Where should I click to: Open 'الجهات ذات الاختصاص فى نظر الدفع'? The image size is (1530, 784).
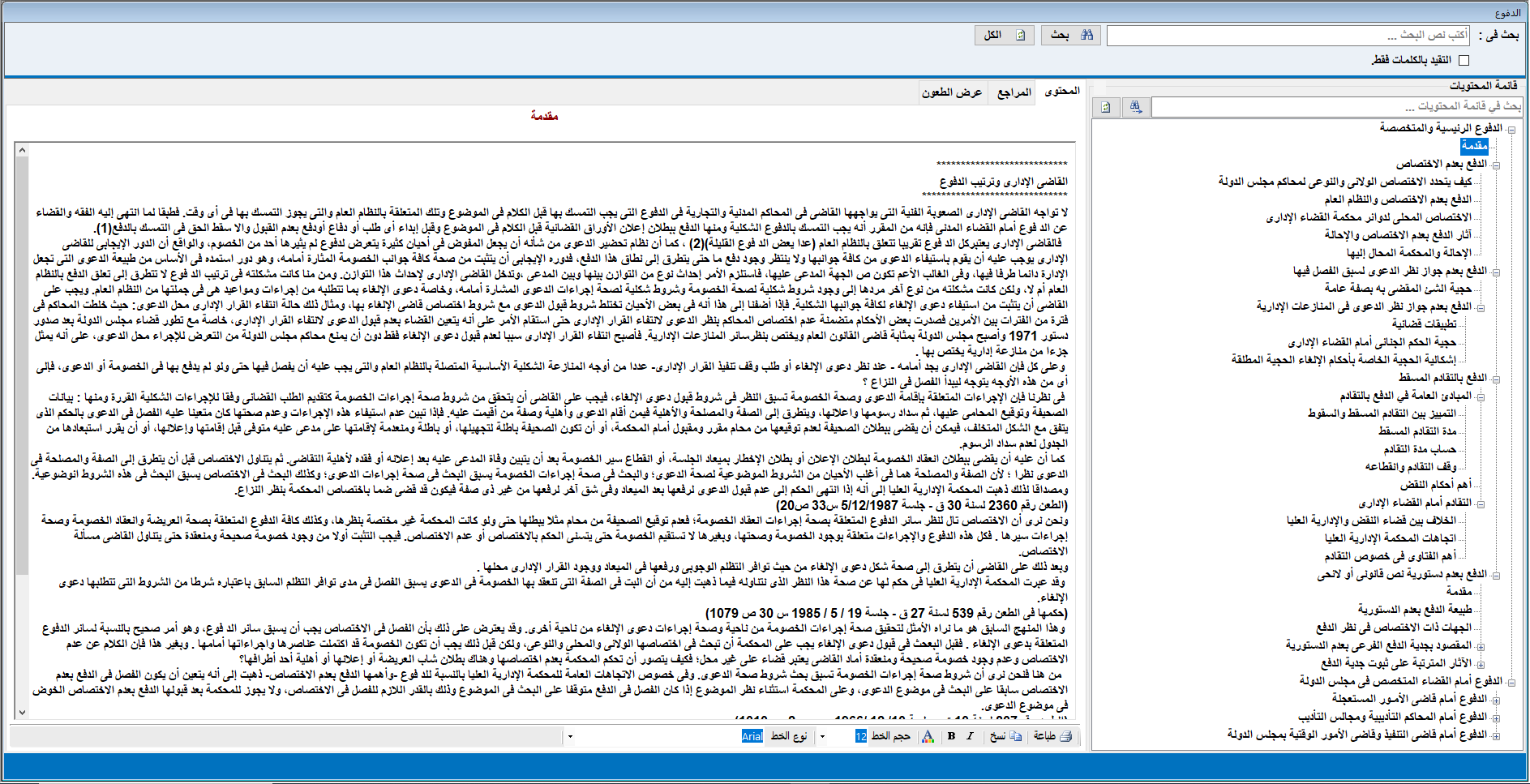1394,628
